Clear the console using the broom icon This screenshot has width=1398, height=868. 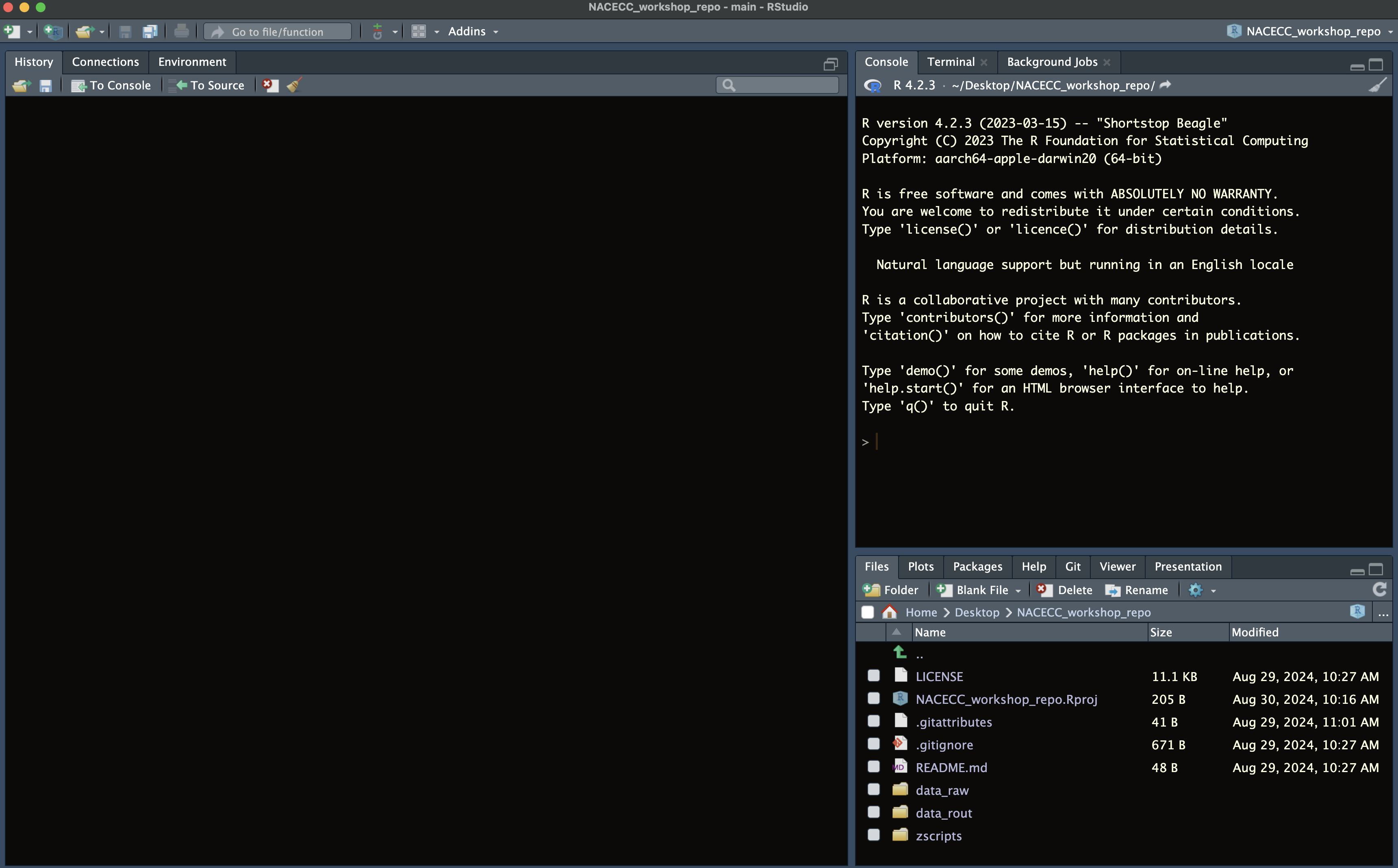1378,85
